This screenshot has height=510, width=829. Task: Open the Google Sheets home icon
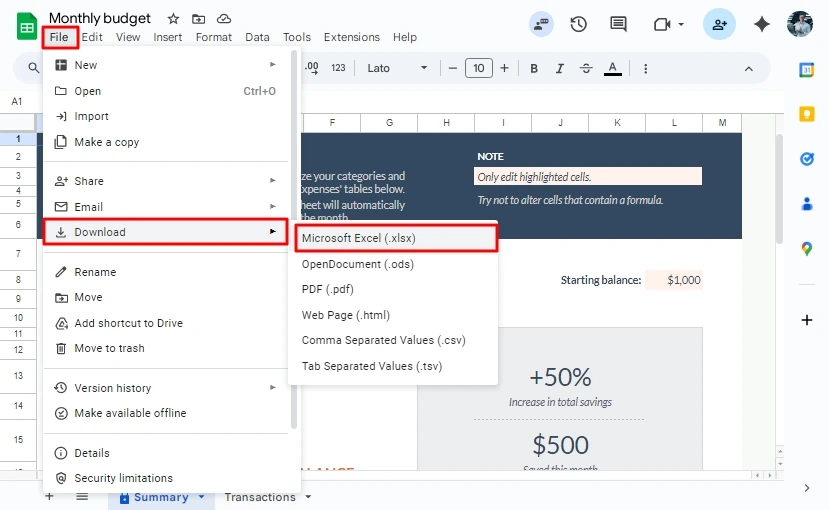pyautogui.click(x=26, y=25)
